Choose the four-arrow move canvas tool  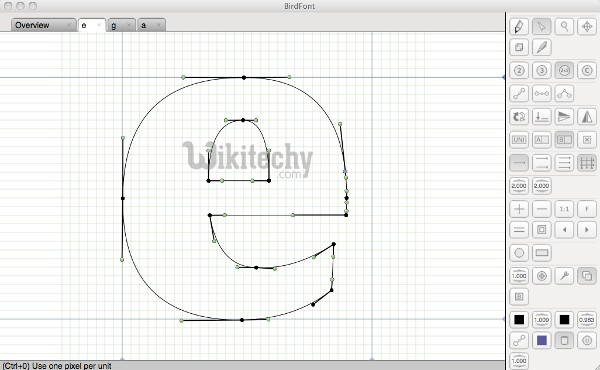click(x=587, y=26)
